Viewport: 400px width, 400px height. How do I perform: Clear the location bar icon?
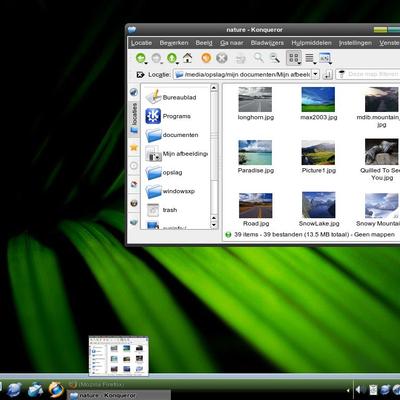[x=140, y=75]
